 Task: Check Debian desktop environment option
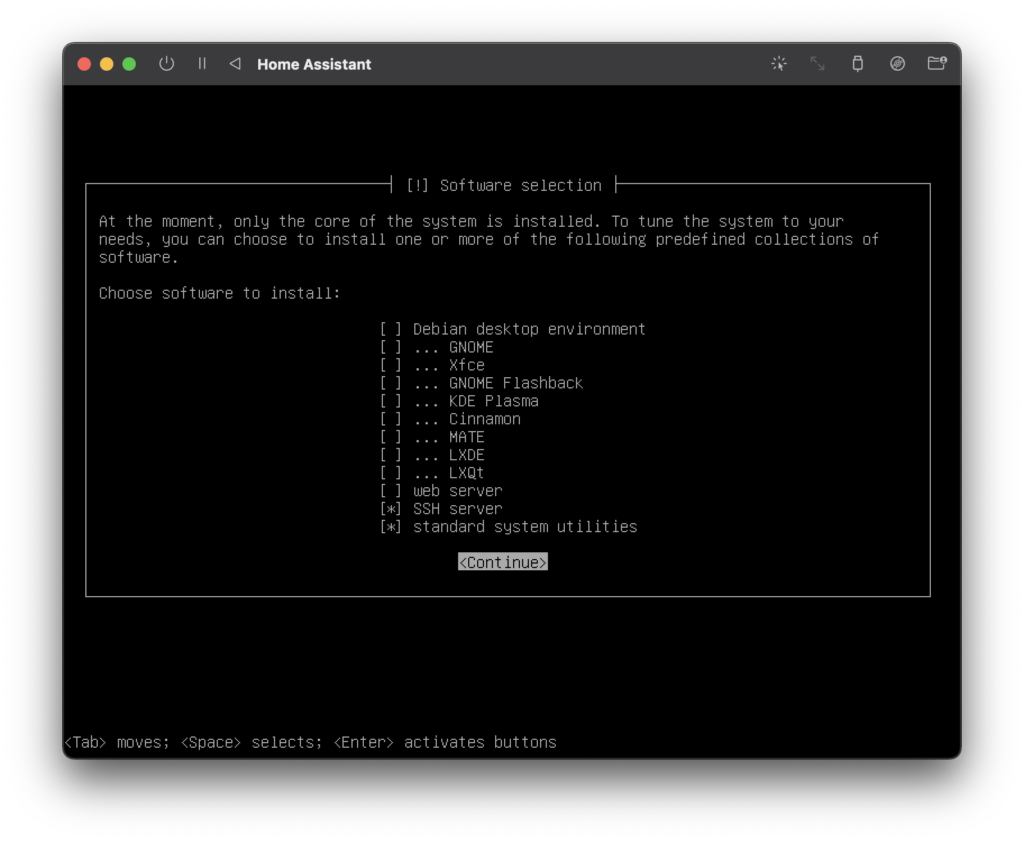click(x=391, y=329)
